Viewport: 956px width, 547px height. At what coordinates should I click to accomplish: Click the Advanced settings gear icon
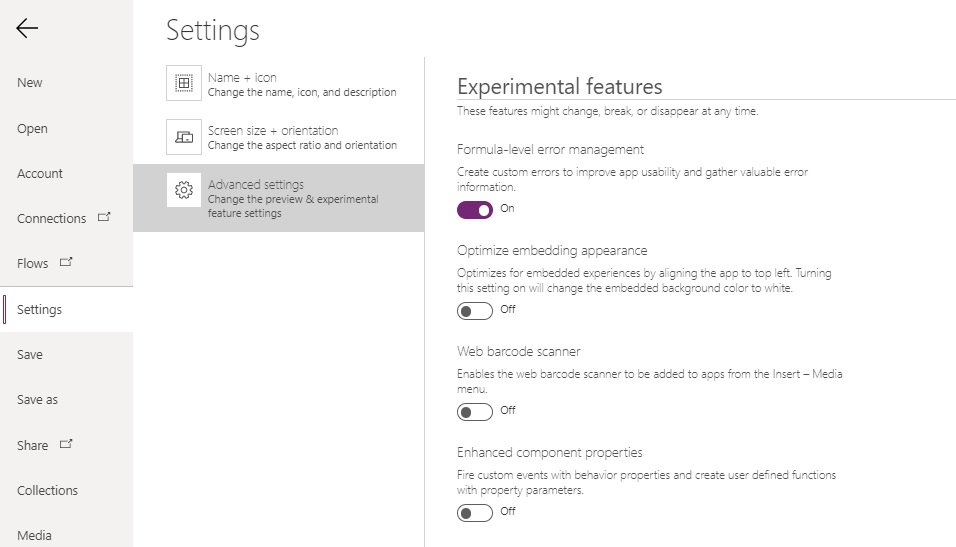(x=184, y=190)
